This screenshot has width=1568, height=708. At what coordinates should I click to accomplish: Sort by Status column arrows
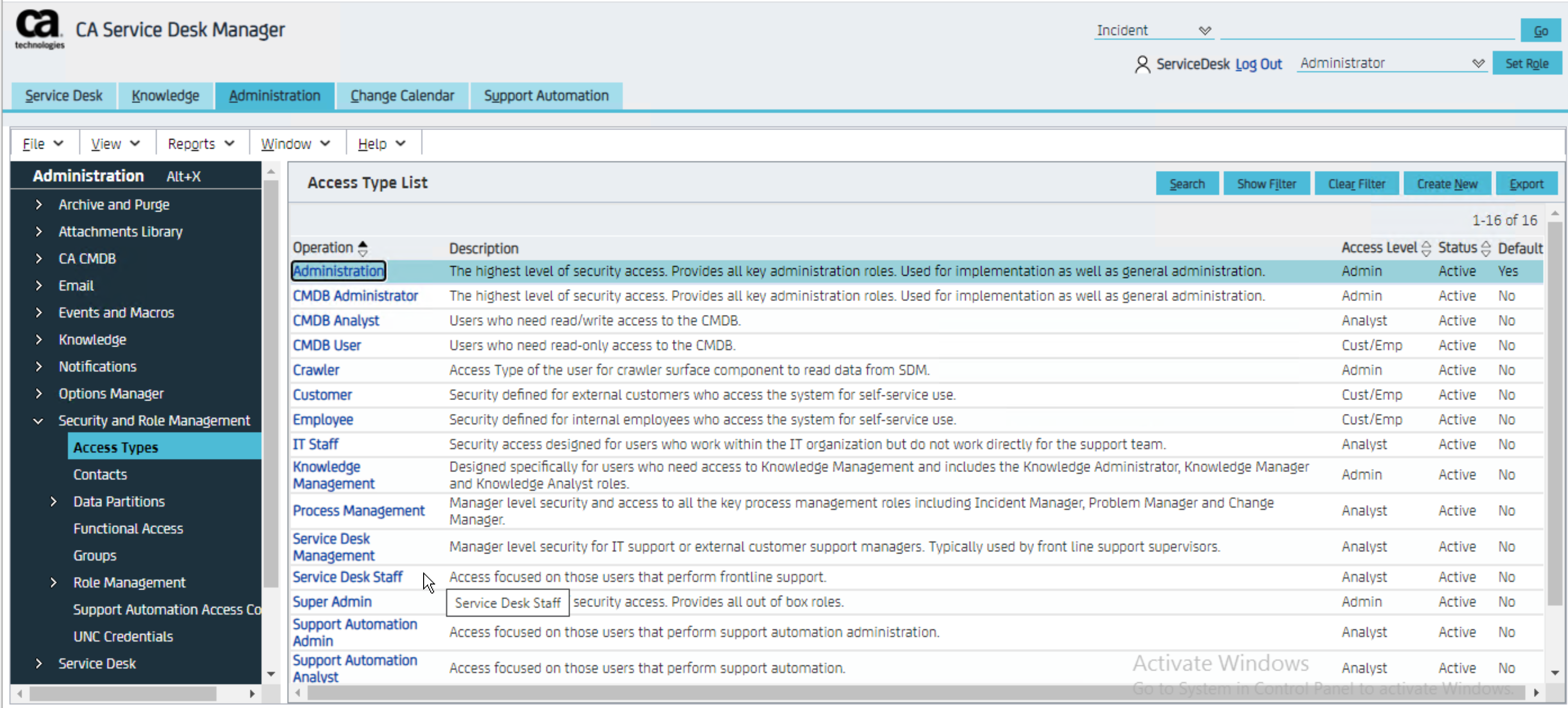coord(1486,248)
